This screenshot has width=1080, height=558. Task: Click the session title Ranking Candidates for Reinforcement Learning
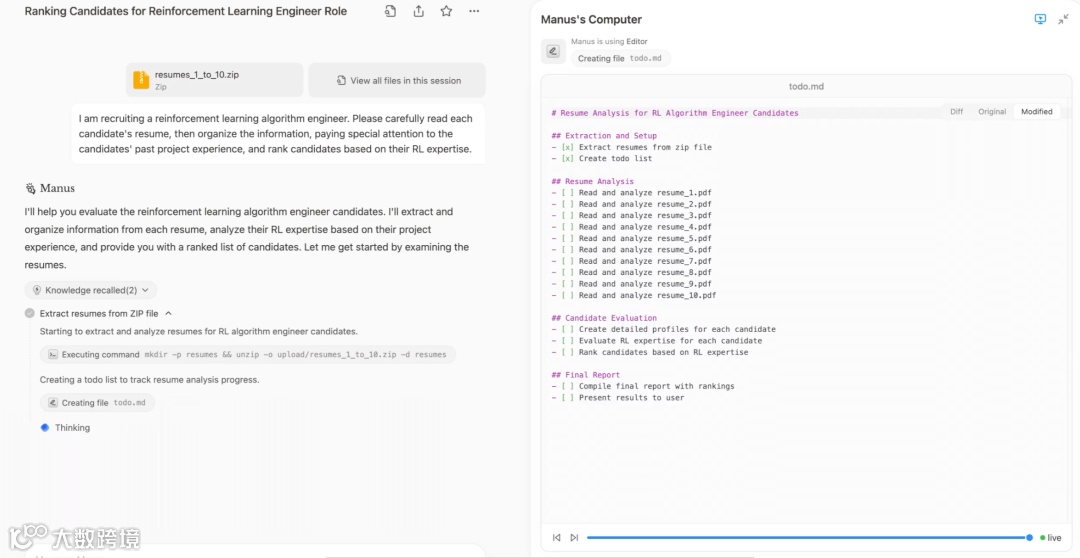pyautogui.click(x=186, y=12)
